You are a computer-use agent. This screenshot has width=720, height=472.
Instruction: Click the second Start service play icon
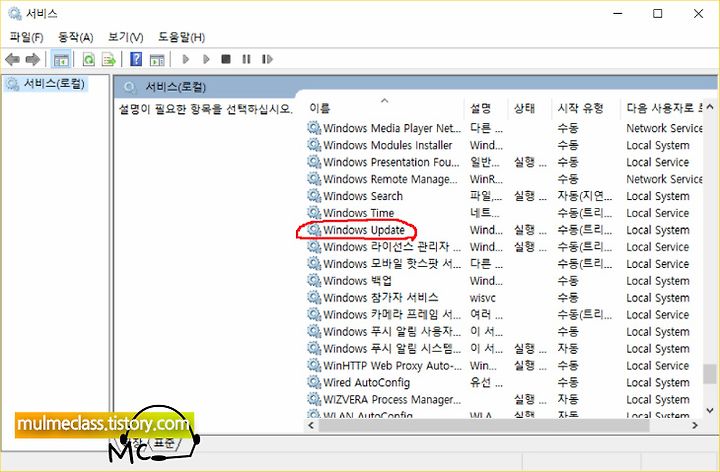[206, 59]
